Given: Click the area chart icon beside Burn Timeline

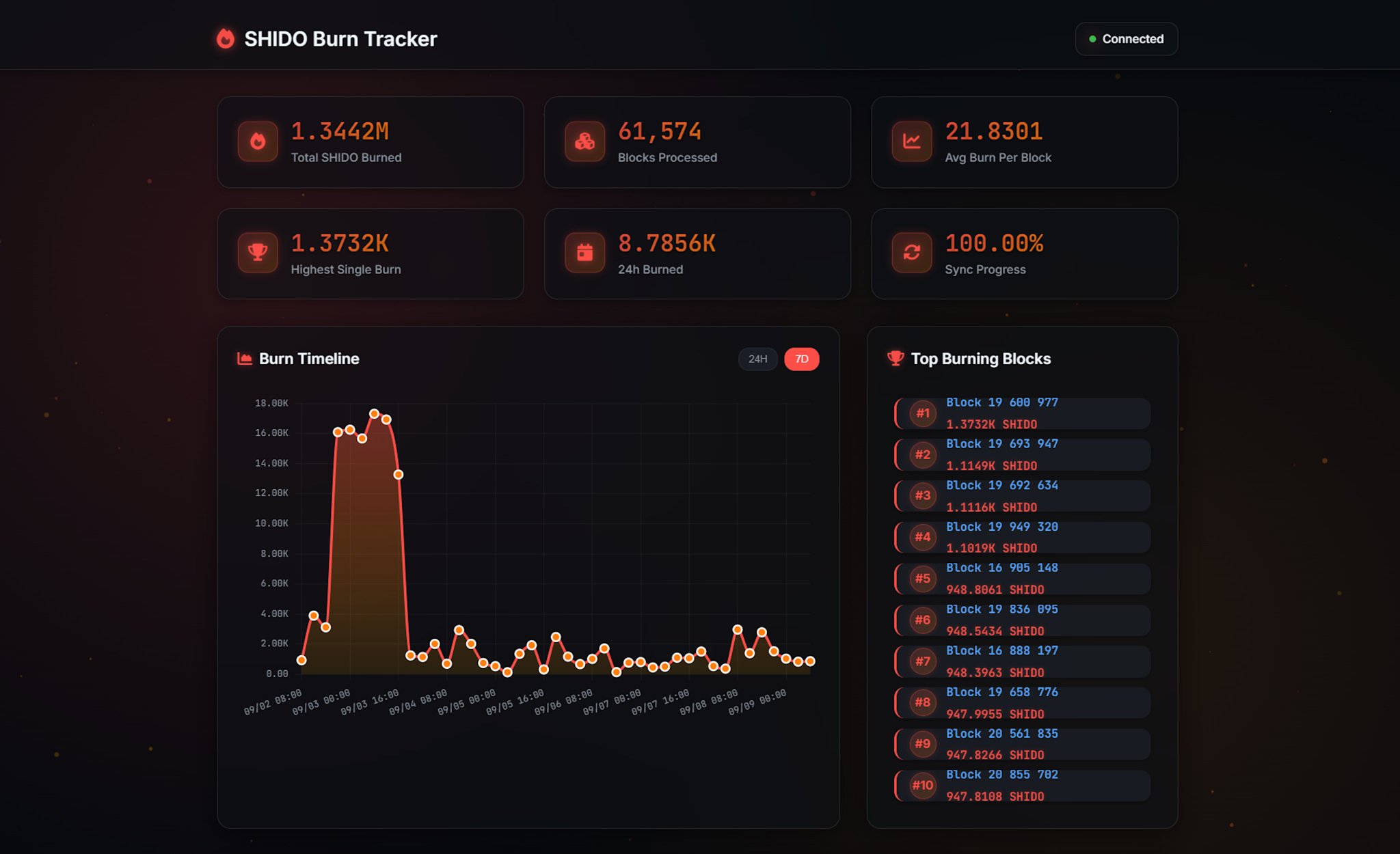Looking at the screenshot, I should point(244,359).
